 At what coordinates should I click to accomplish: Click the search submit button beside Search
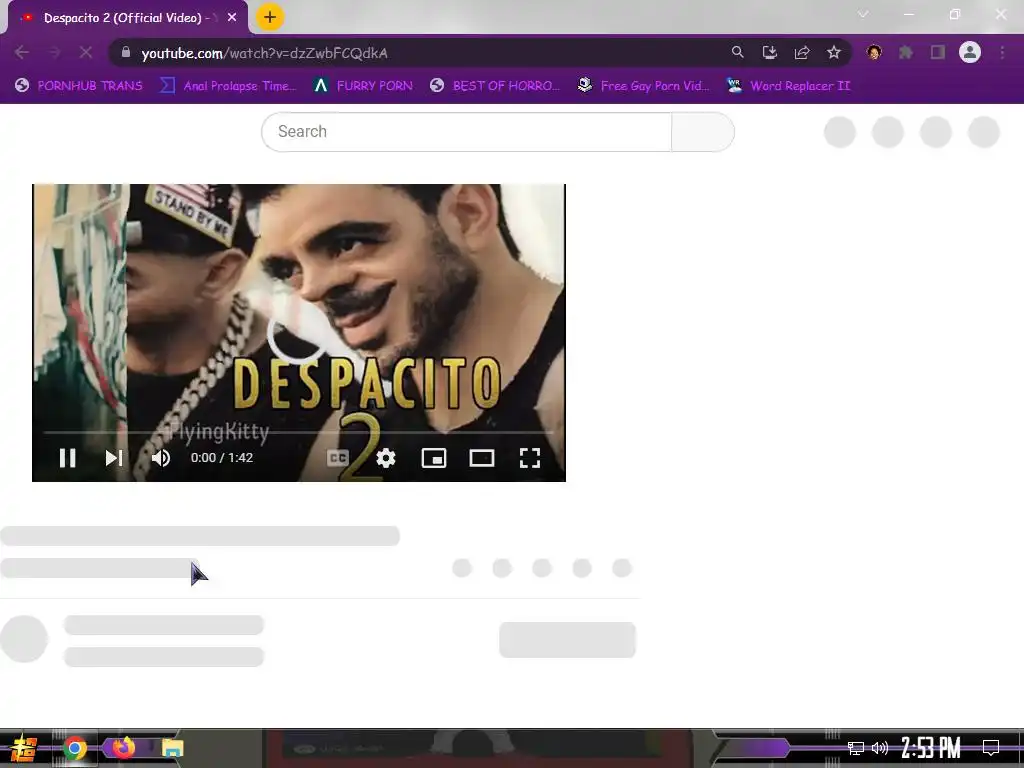pyautogui.click(x=703, y=132)
